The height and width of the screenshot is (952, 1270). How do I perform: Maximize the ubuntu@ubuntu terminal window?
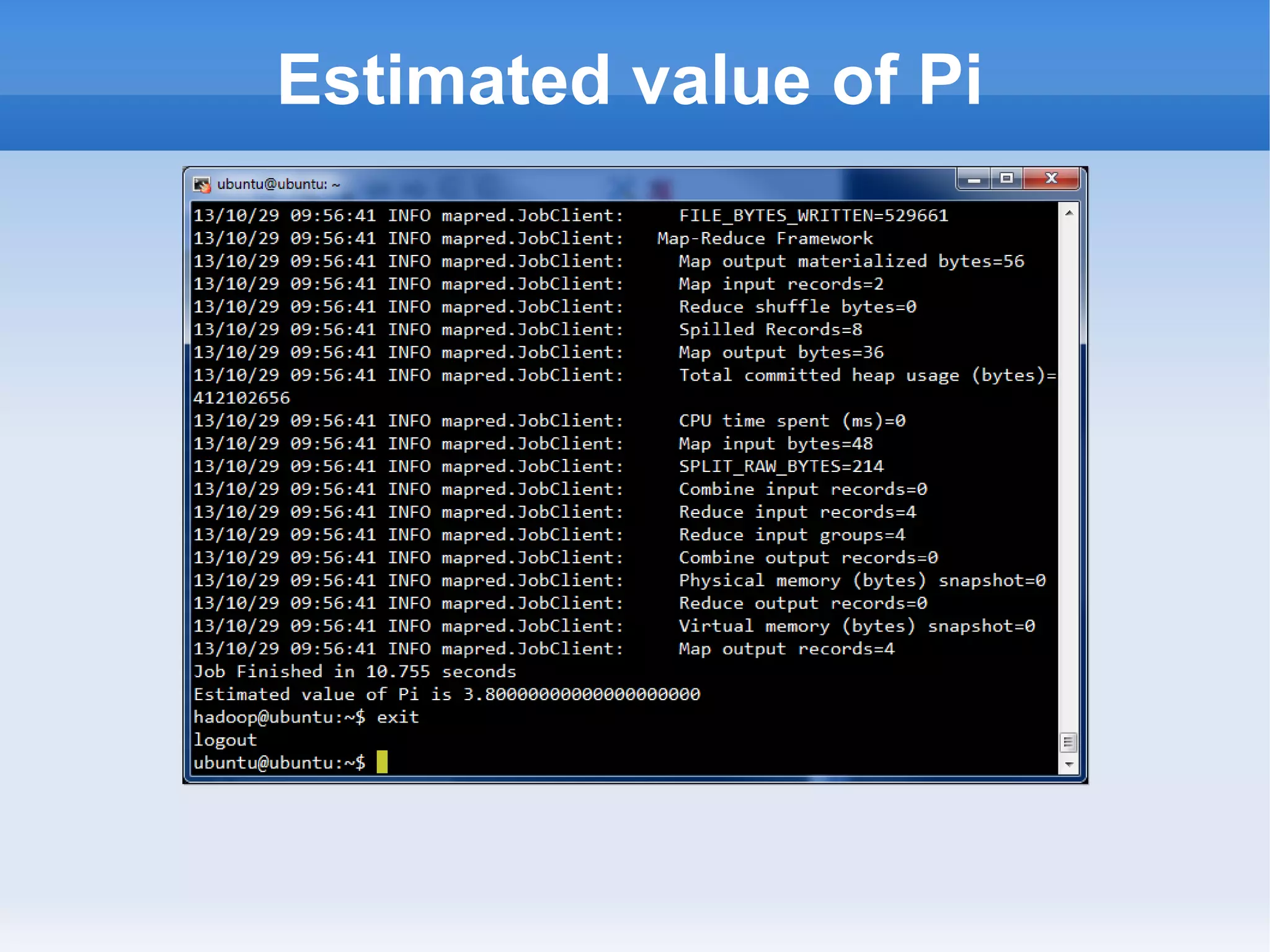1006,179
